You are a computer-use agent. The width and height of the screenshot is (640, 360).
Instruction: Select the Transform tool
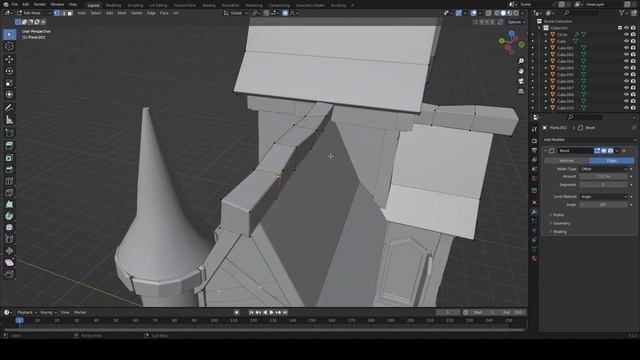tap(9, 95)
